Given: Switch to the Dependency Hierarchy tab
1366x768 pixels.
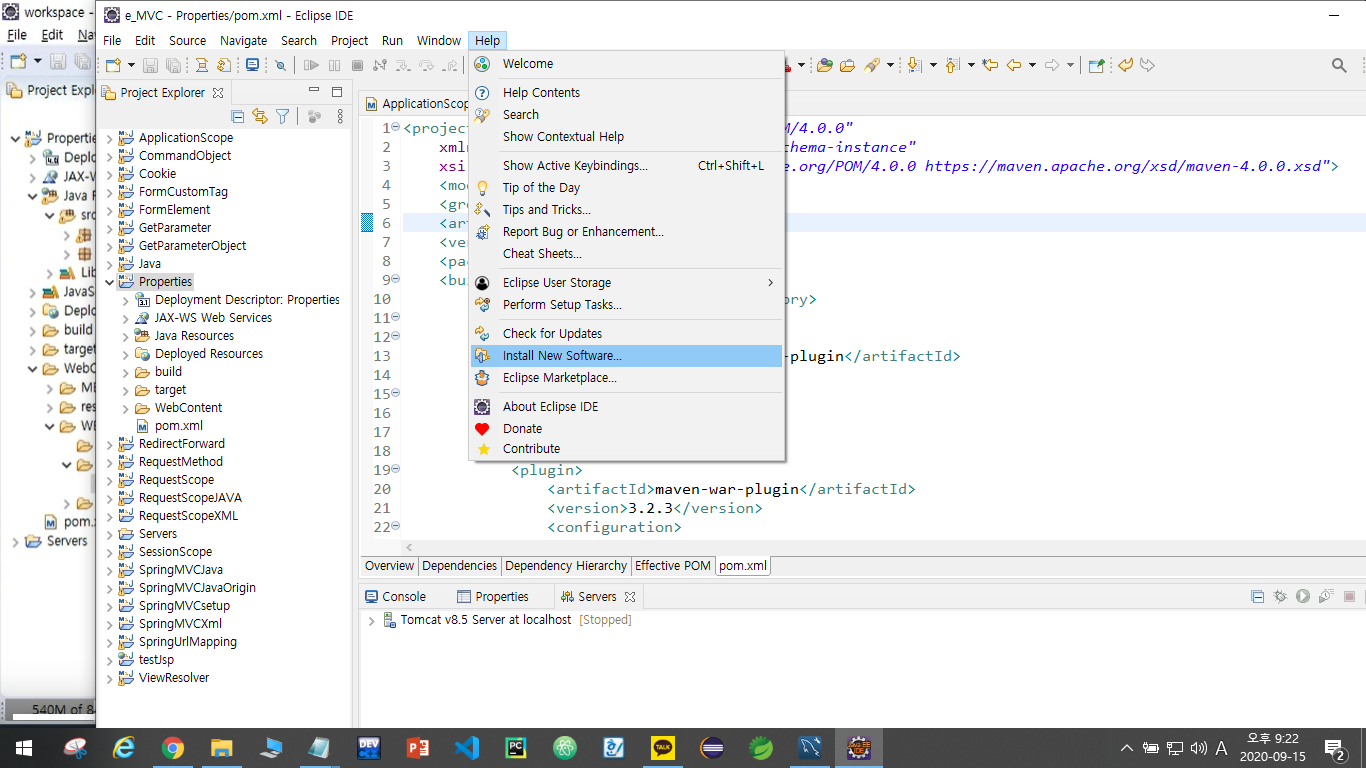Looking at the screenshot, I should (566, 566).
